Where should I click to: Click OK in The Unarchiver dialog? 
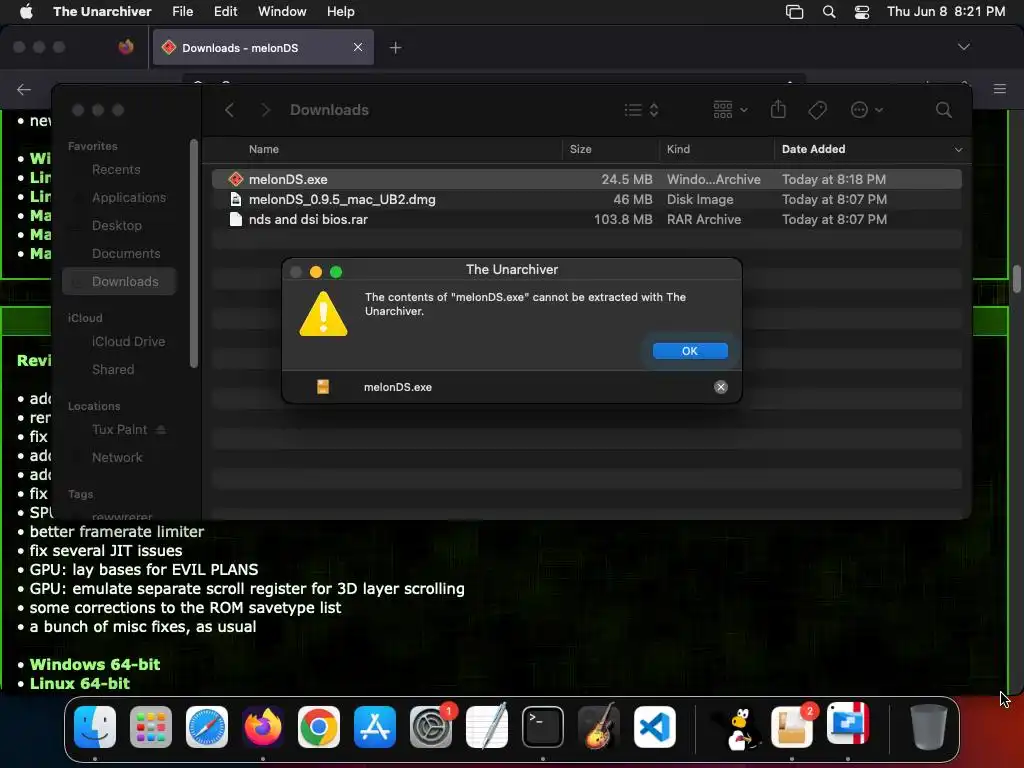tap(690, 351)
